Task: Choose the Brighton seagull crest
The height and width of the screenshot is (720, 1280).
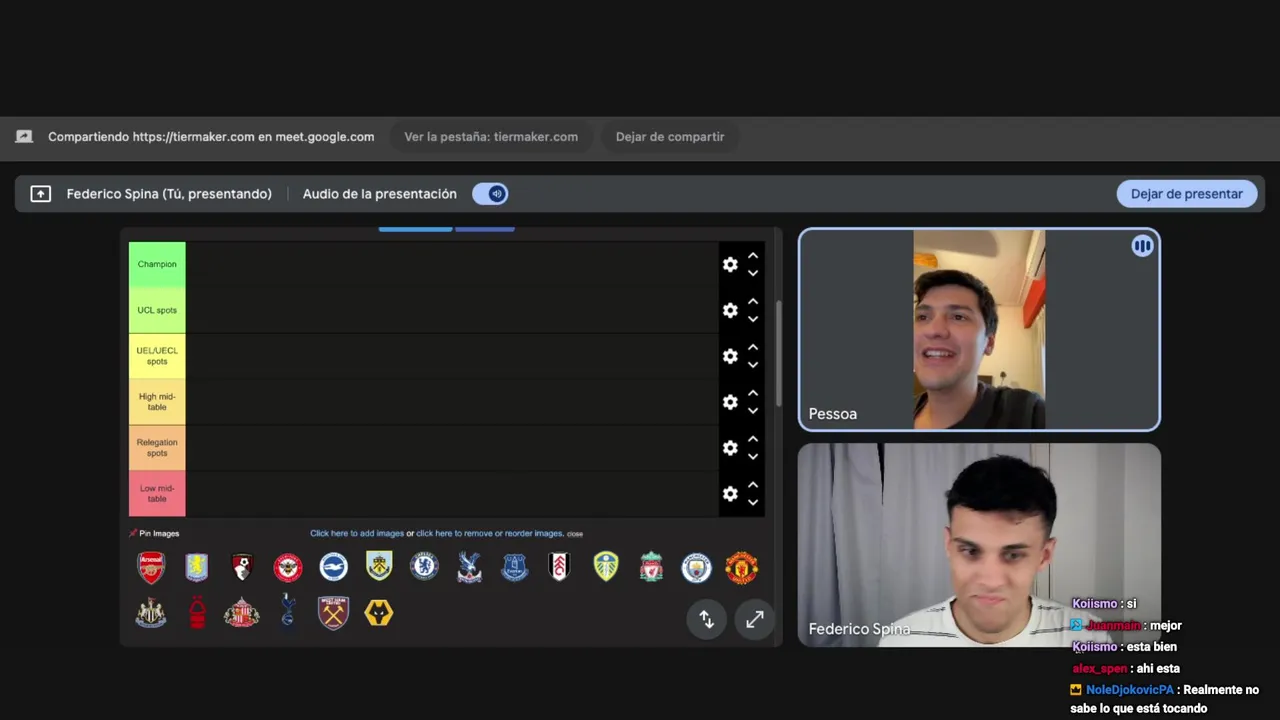Action: tap(333, 568)
